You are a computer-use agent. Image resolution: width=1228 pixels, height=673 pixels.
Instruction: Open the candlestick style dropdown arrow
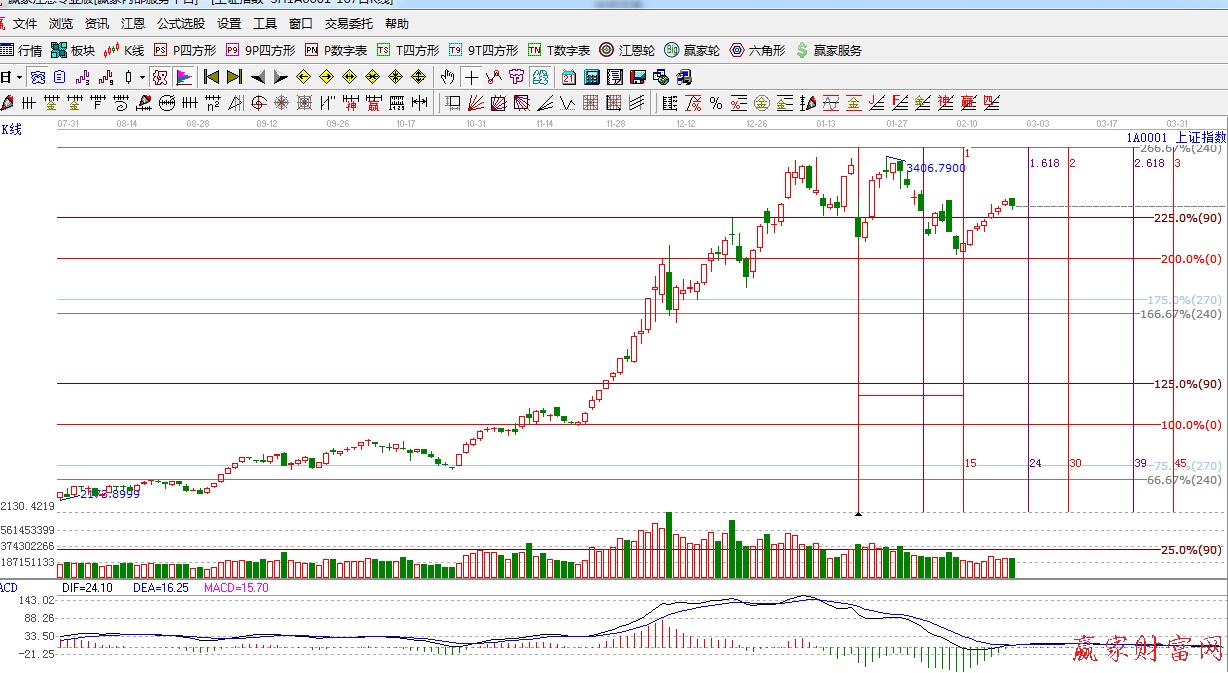[142, 77]
